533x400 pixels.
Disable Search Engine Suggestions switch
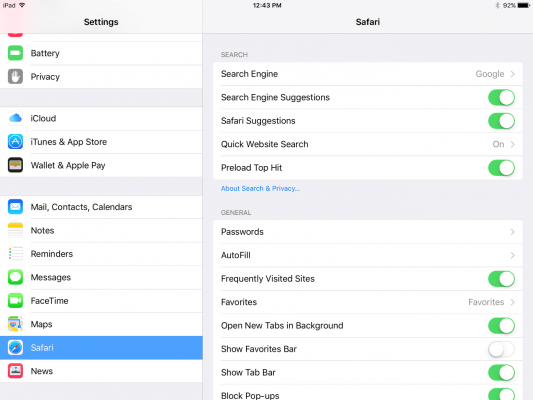coord(501,98)
